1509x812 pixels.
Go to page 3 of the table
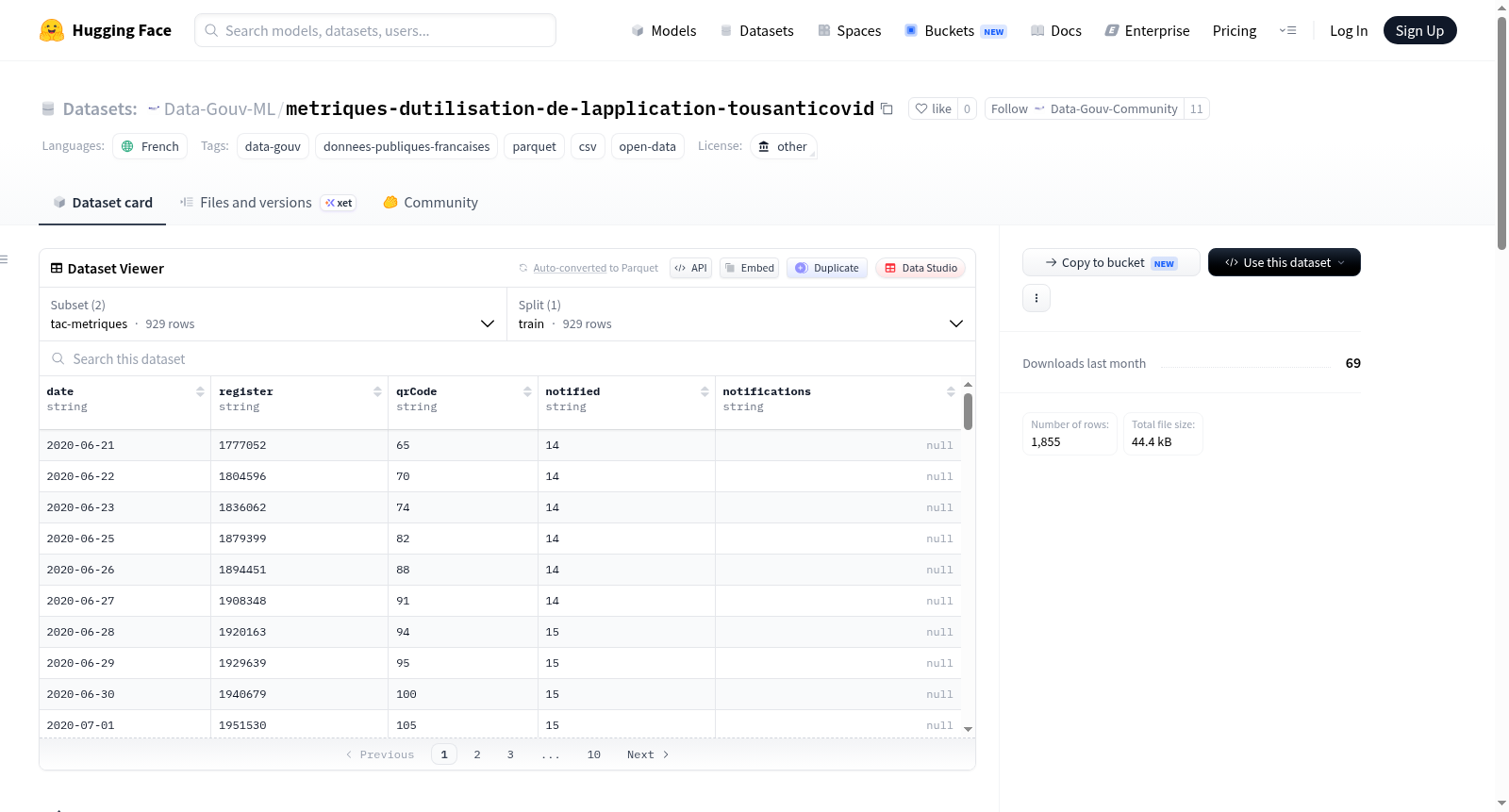[x=510, y=754]
